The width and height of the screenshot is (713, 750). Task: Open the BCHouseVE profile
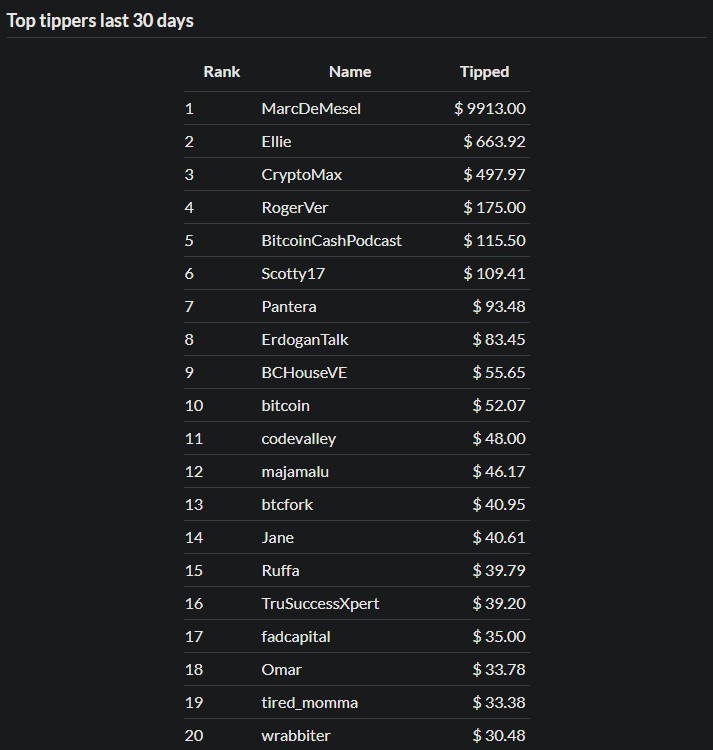(x=304, y=373)
